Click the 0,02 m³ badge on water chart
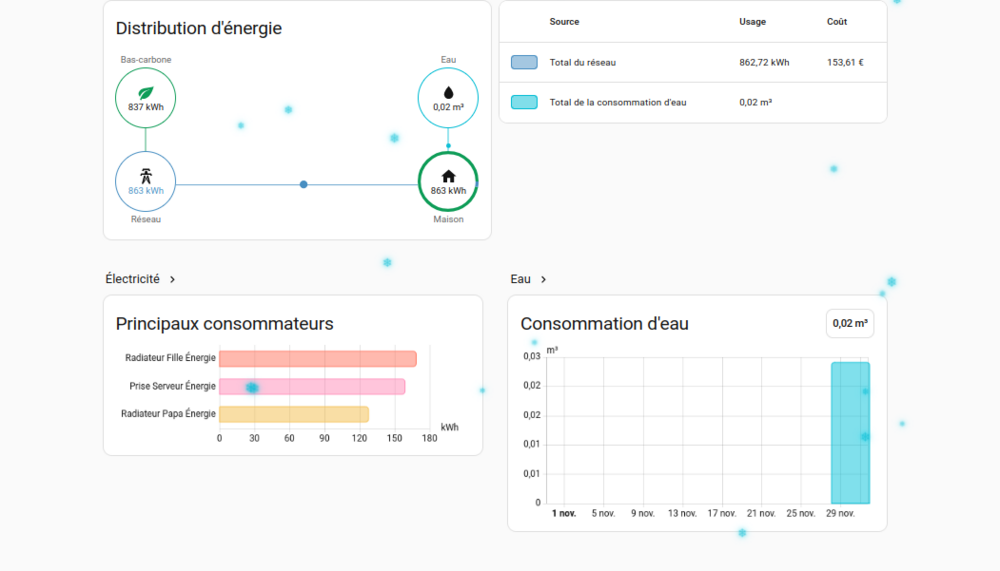 (x=850, y=323)
